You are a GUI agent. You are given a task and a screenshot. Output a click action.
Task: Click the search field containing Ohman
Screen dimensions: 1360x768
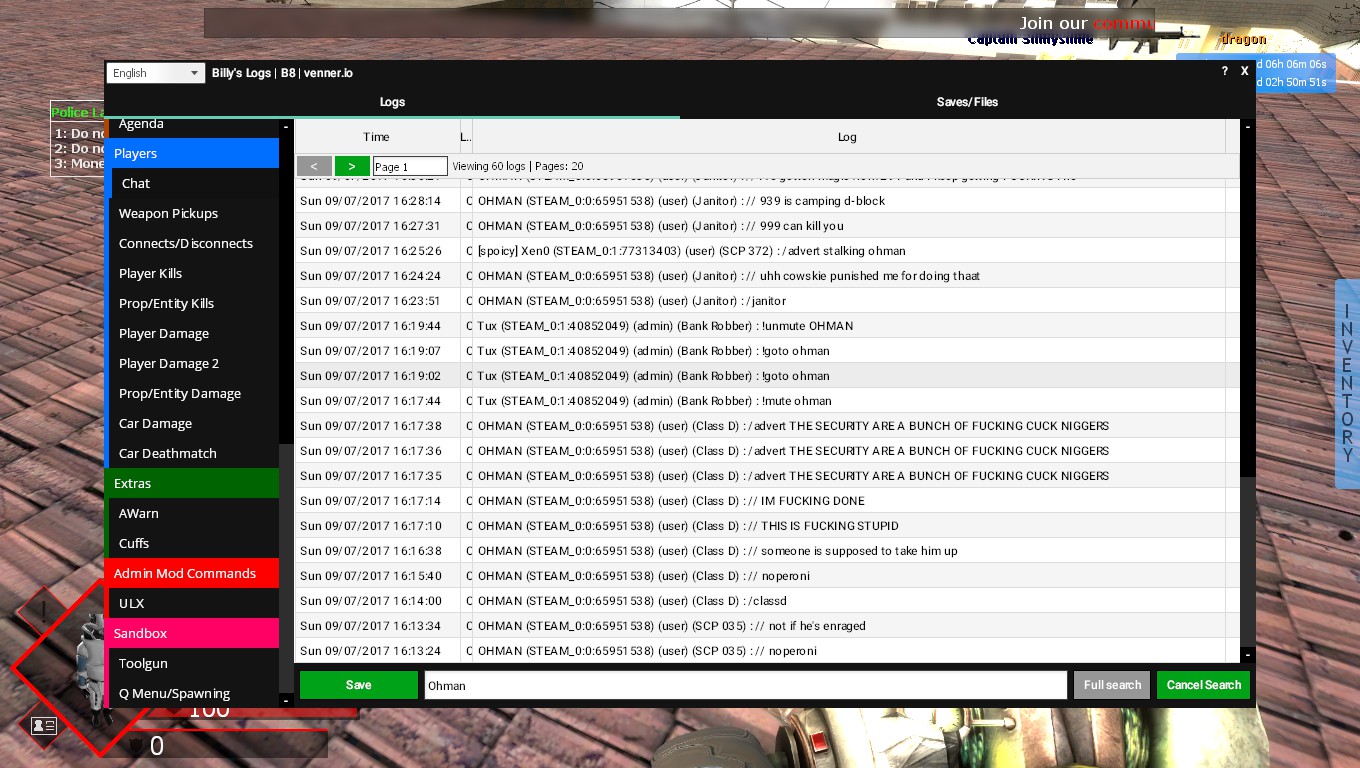pyautogui.click(x=745, y=685)
